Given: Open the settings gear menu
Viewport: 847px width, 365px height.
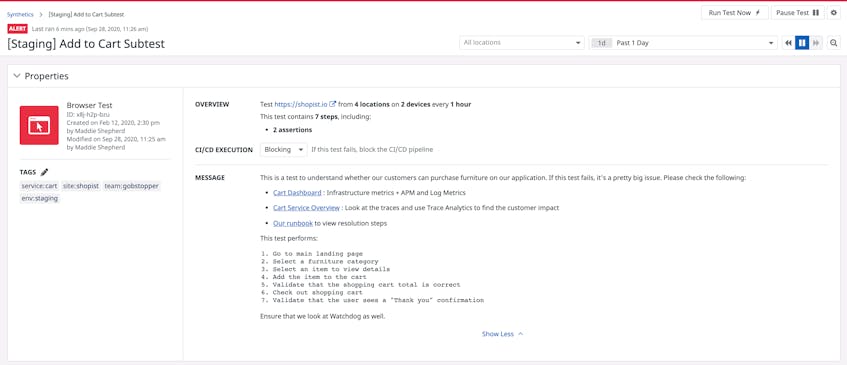Looking at the screenshot, I should 834,12.
